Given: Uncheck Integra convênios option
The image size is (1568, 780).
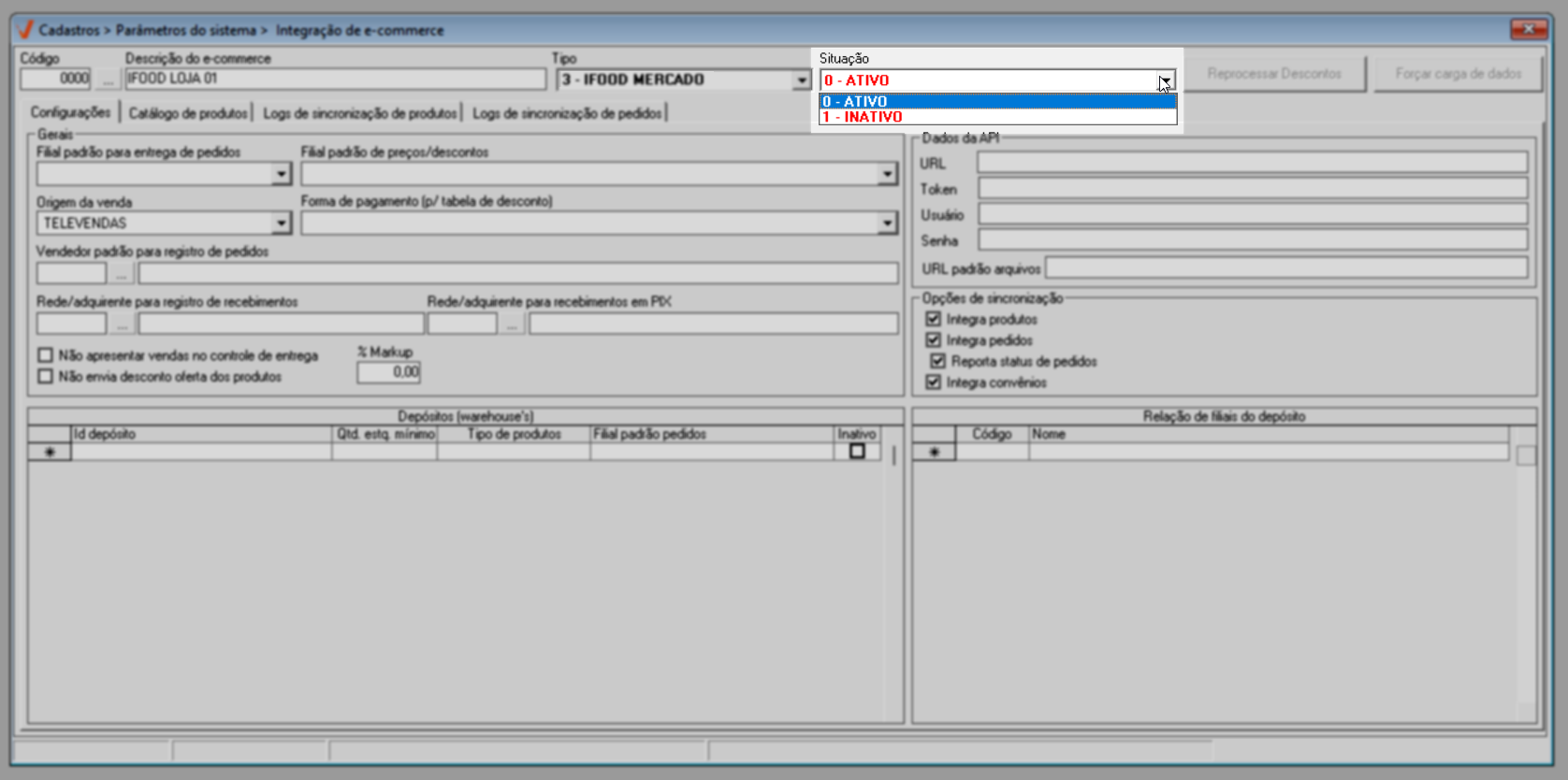Looking at the screenshot, I should click(933, 382).
